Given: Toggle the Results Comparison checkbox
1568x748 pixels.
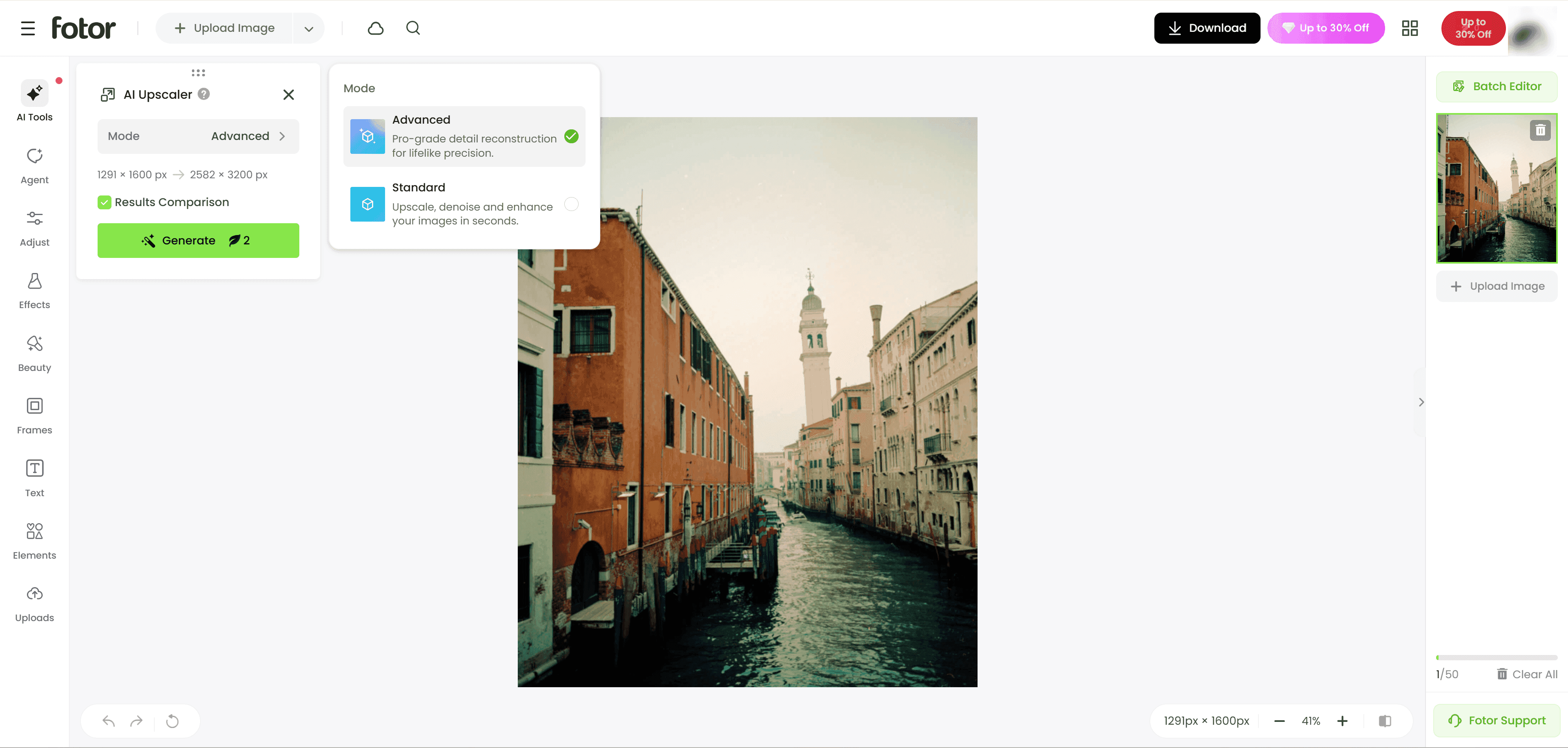Looking at the screenshot, I should 105,202.
